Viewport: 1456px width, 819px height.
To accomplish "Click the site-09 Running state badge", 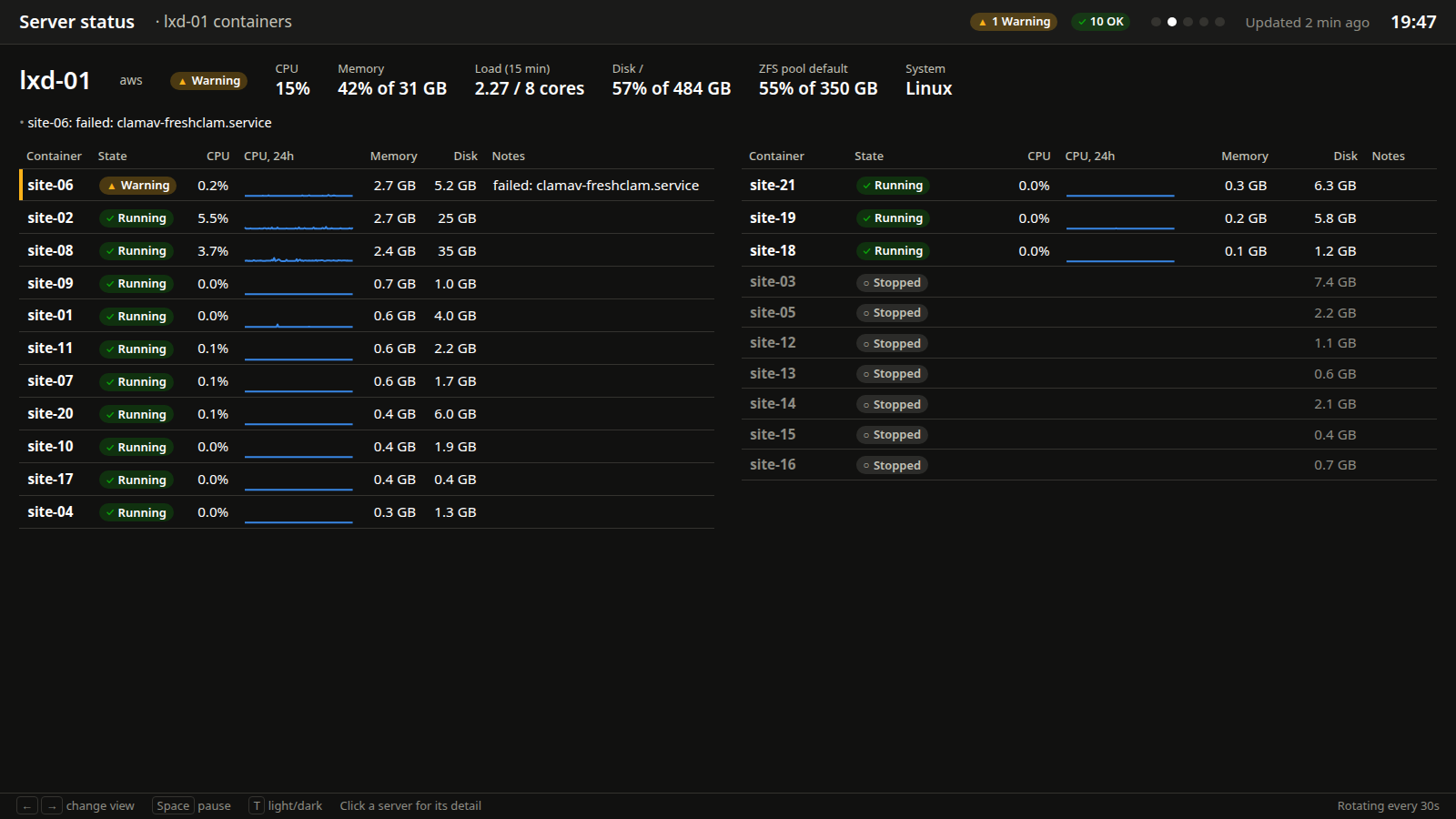I will (x=135, y=284).
